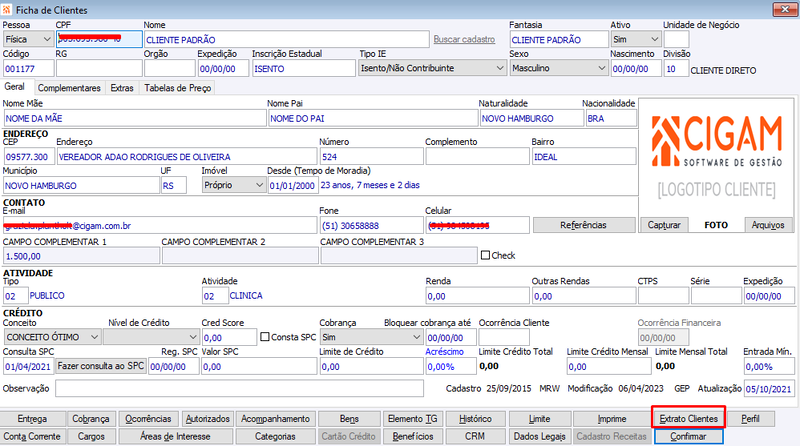Screen dimensions: 800x446
Task: Select the Extras tab
Action: [x=122, y=88]
